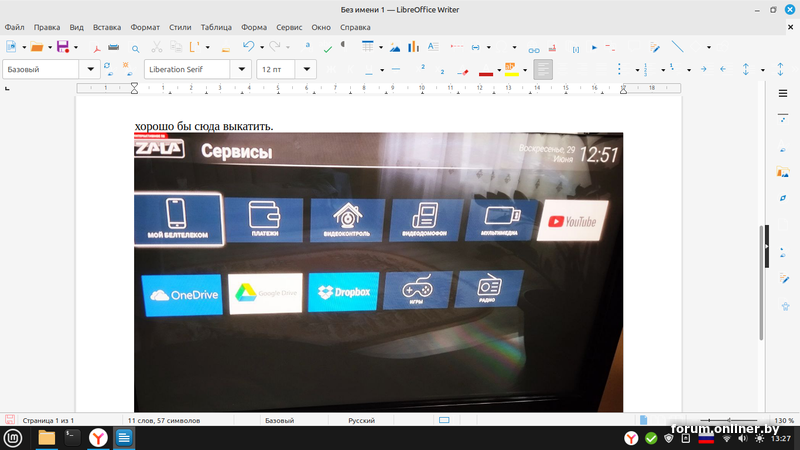The image size is (800, 450).
Task: Click the Save document icon
Action: 62,47
